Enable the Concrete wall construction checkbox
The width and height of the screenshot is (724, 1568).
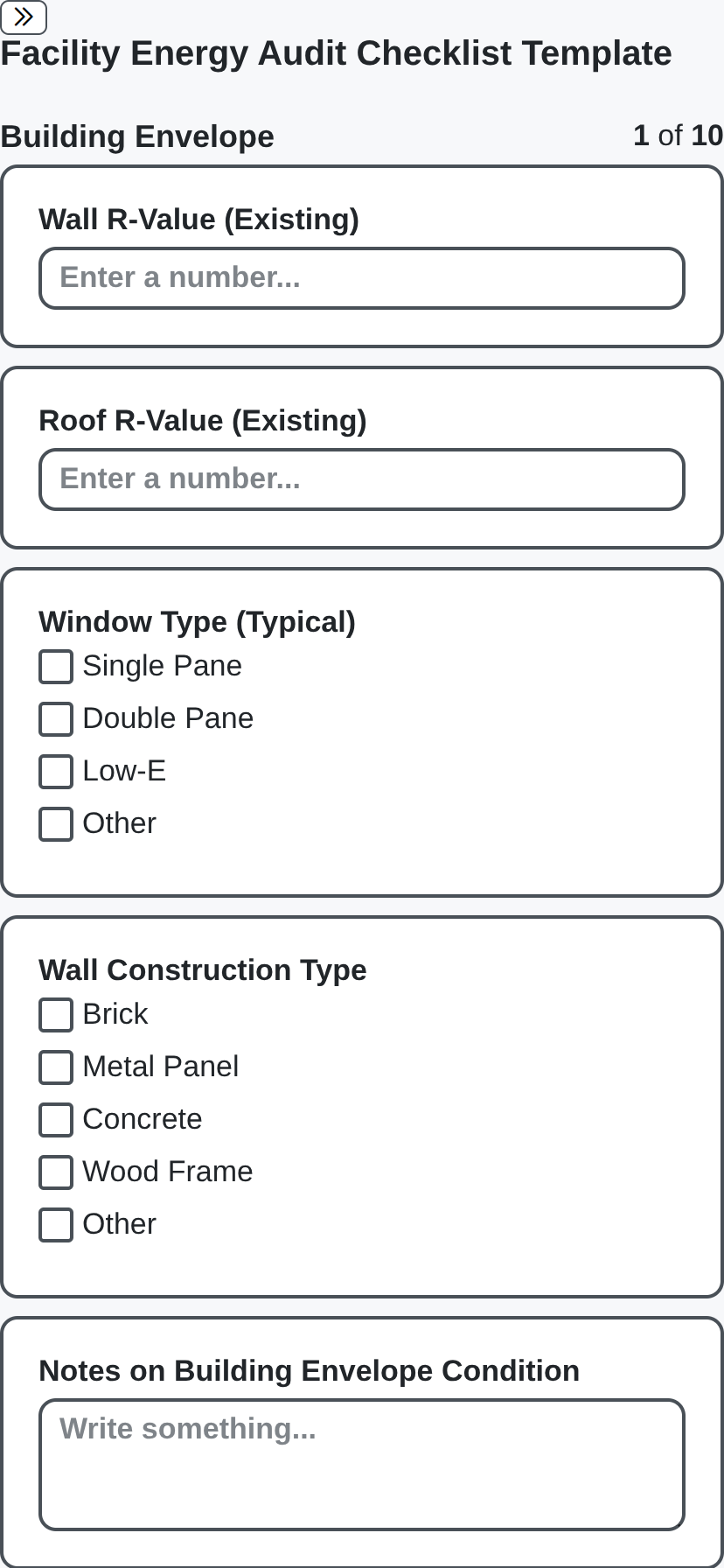coord(55,1119)
